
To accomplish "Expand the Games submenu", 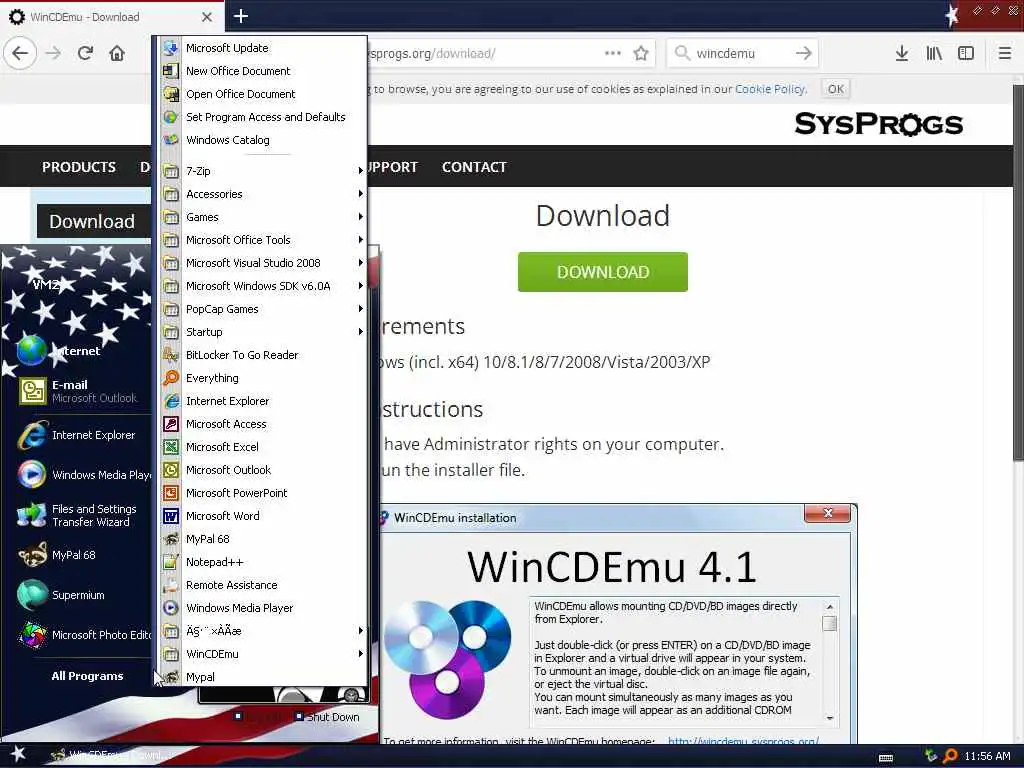I will pos(264,217).
